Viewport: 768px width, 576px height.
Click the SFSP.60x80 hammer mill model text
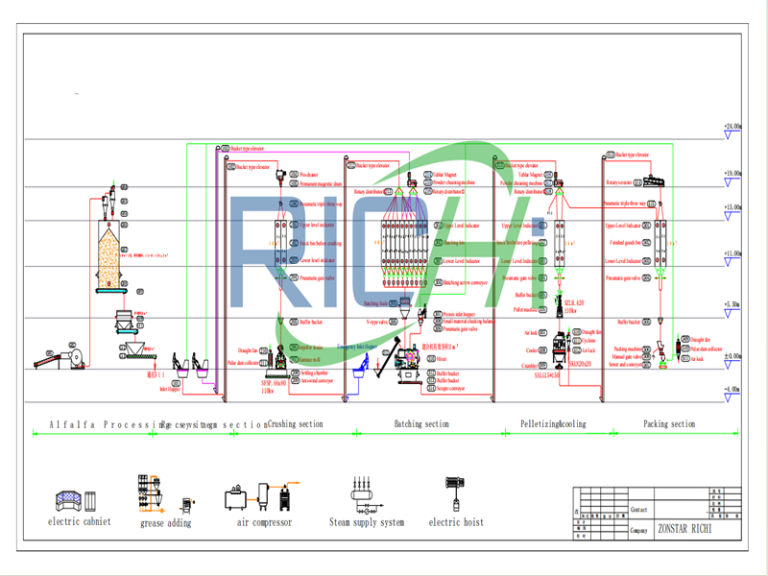274,383
